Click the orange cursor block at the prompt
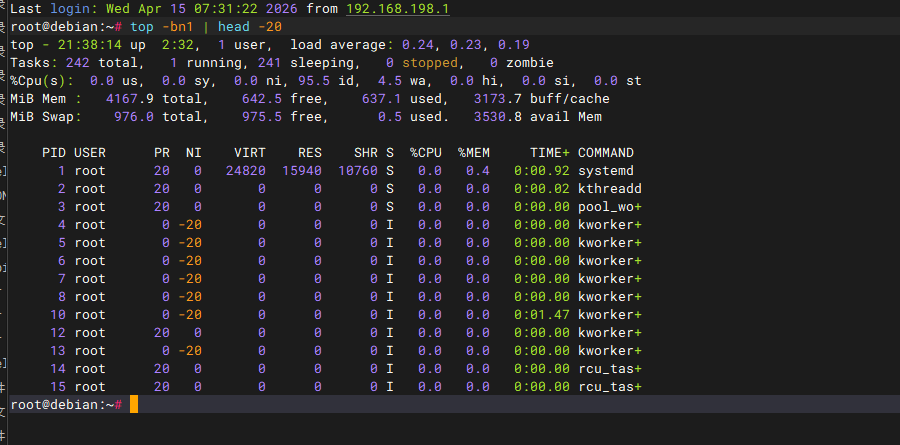Screen dimensions: 900x445 click(x=134, y=404)
